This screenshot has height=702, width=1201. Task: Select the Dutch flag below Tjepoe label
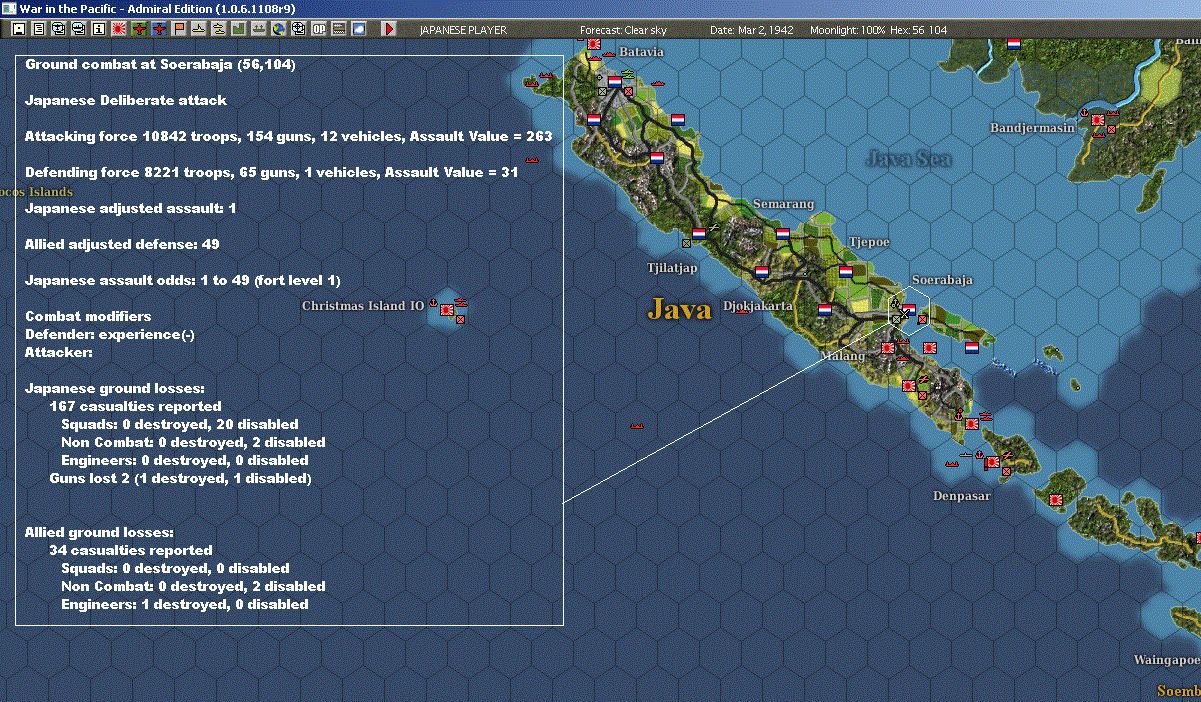click(x=846, y=272)
